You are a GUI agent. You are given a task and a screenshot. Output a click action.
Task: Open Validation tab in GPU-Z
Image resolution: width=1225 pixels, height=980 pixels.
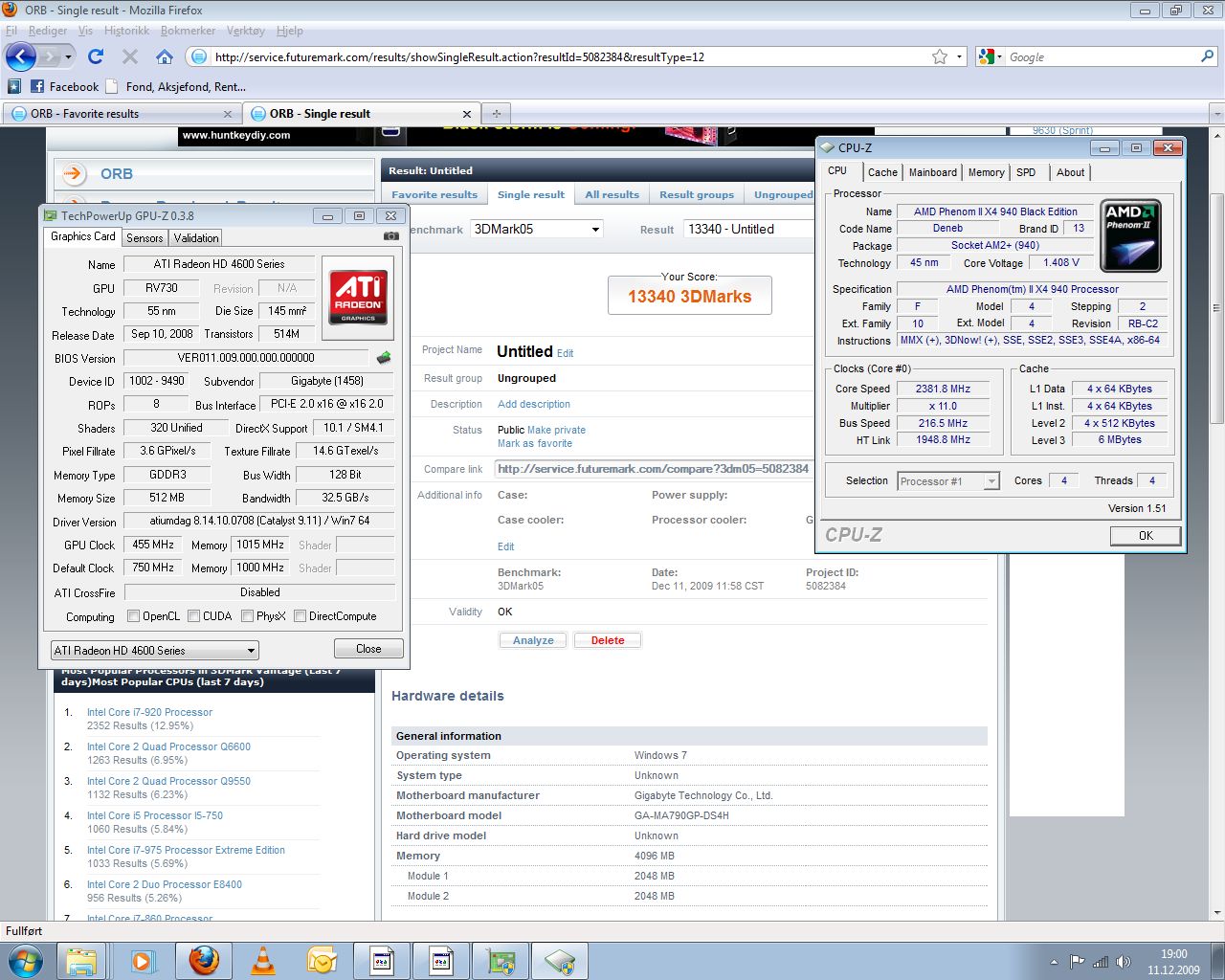(196, 237)
